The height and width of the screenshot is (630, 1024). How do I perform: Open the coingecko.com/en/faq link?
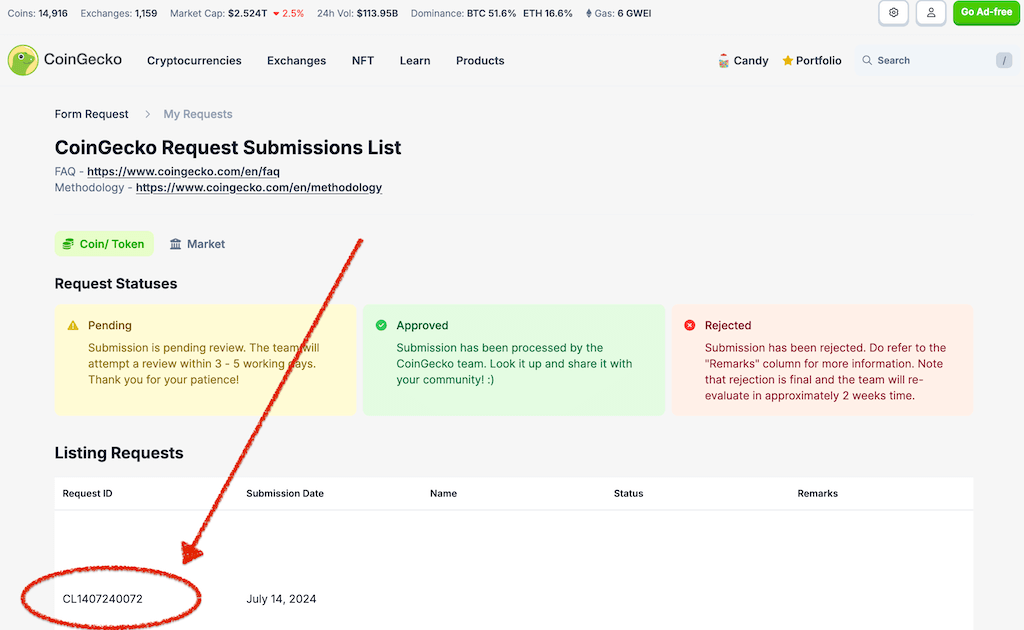(184, 172)
